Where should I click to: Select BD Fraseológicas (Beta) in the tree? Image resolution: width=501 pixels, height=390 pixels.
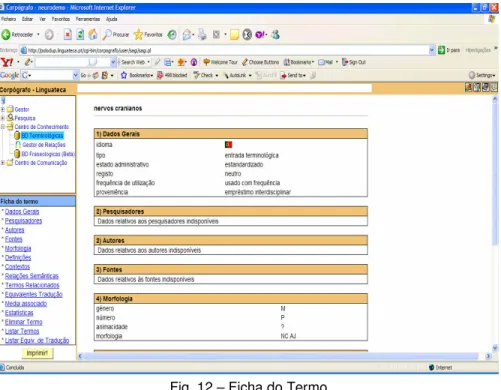click(48, 154)
